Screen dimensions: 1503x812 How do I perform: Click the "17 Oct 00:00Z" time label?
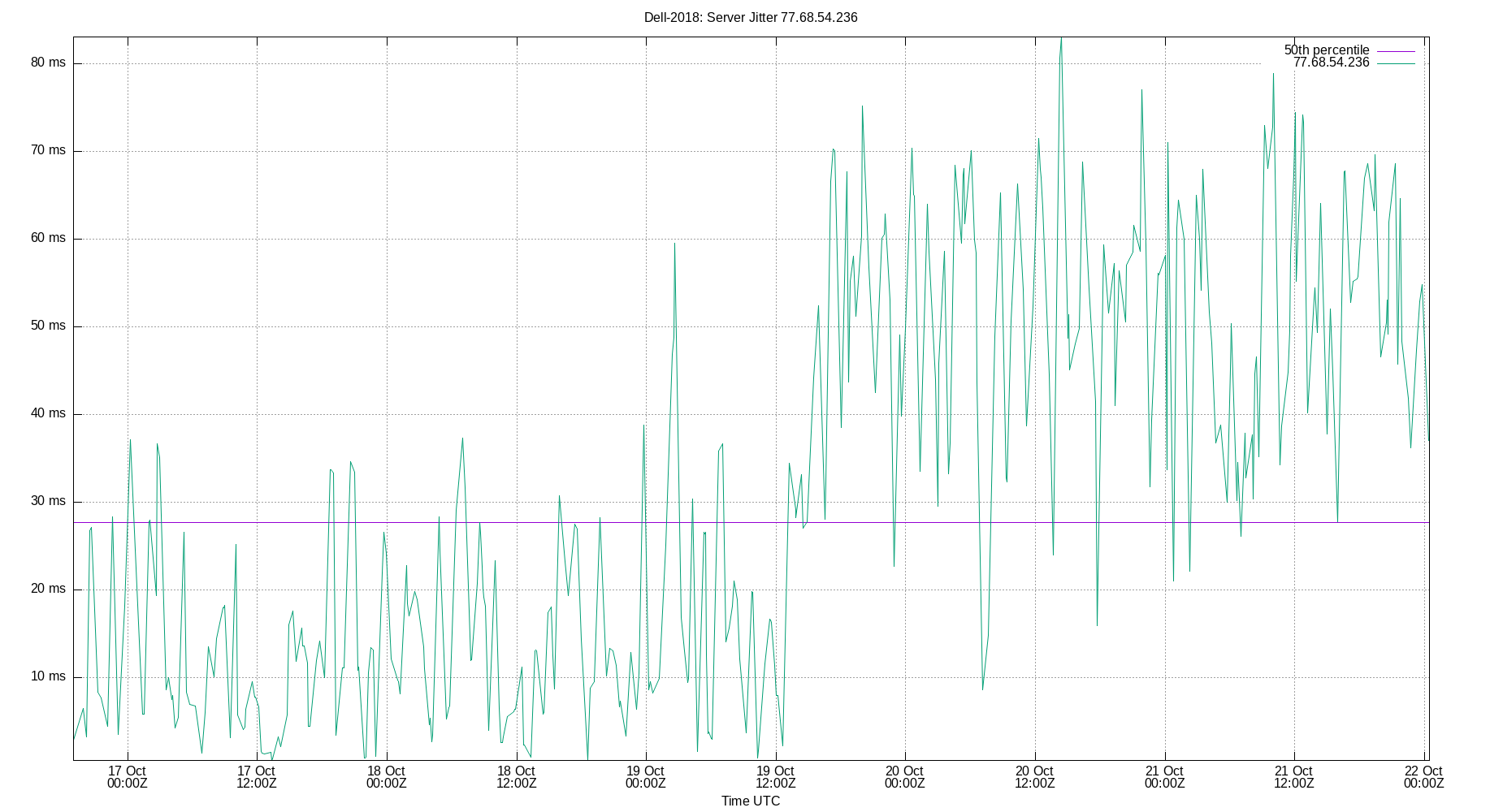pos(128,777)
